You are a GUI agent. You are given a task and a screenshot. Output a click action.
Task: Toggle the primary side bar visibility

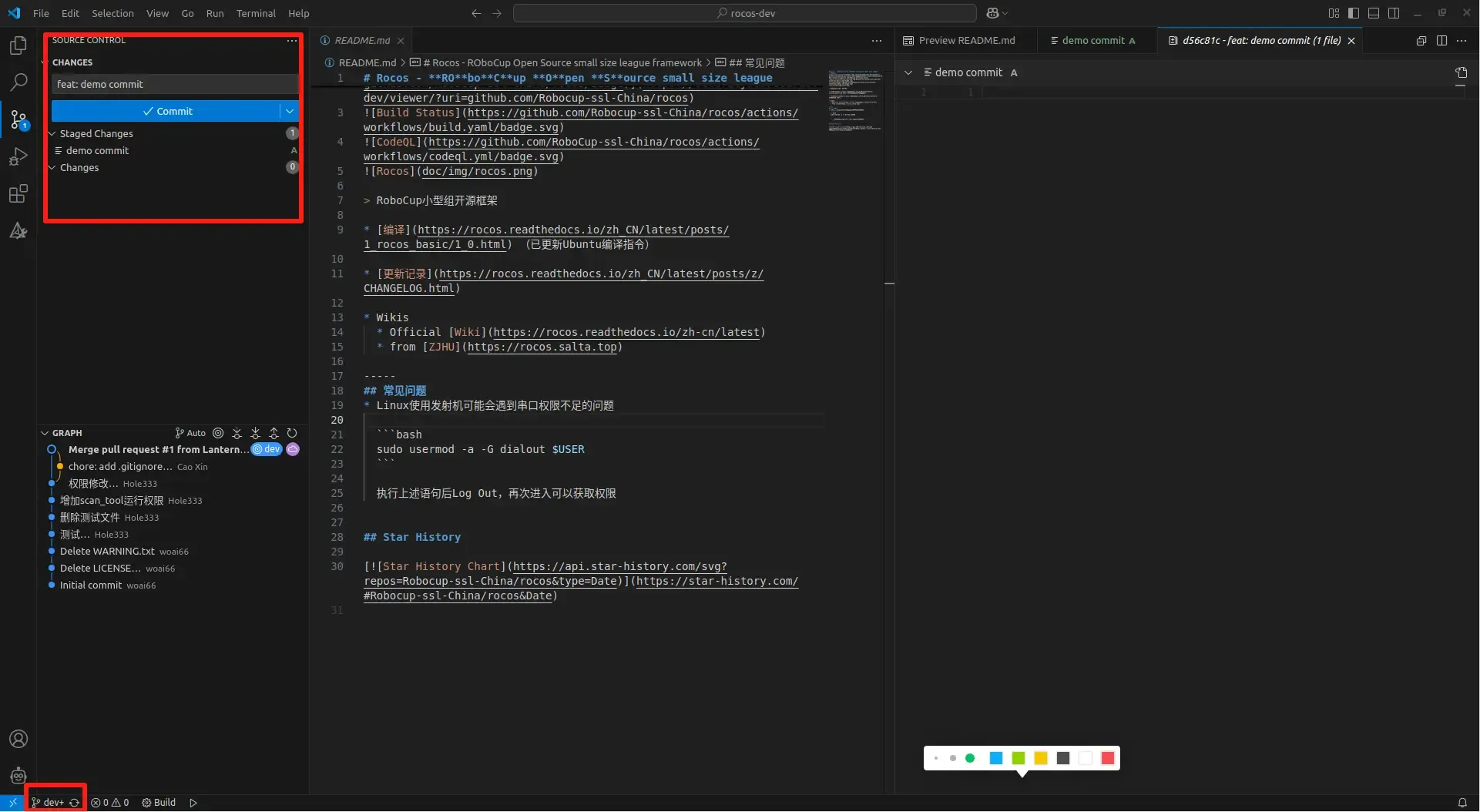click(x=1354, y=13)
